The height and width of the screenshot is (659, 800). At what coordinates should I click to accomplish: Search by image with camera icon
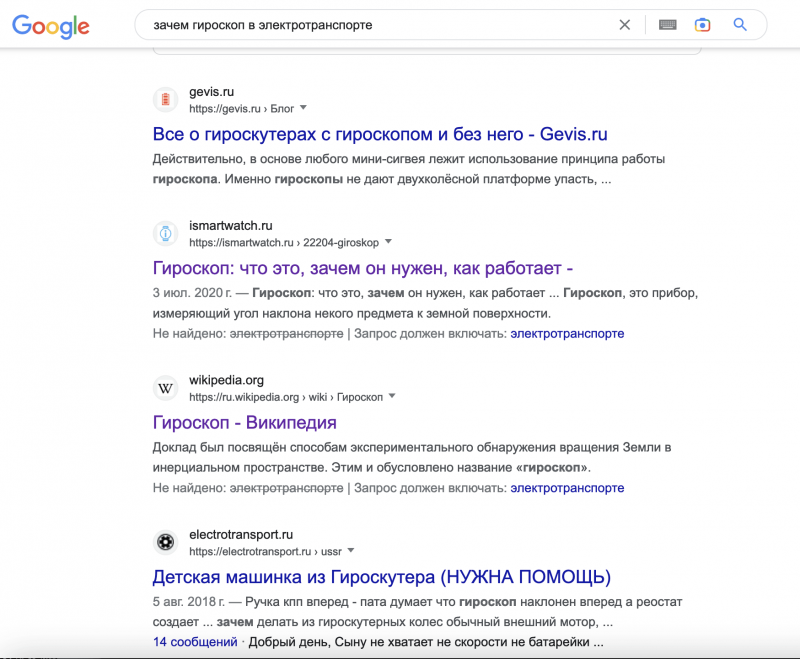pyautogui.click(x=703, y=24)
